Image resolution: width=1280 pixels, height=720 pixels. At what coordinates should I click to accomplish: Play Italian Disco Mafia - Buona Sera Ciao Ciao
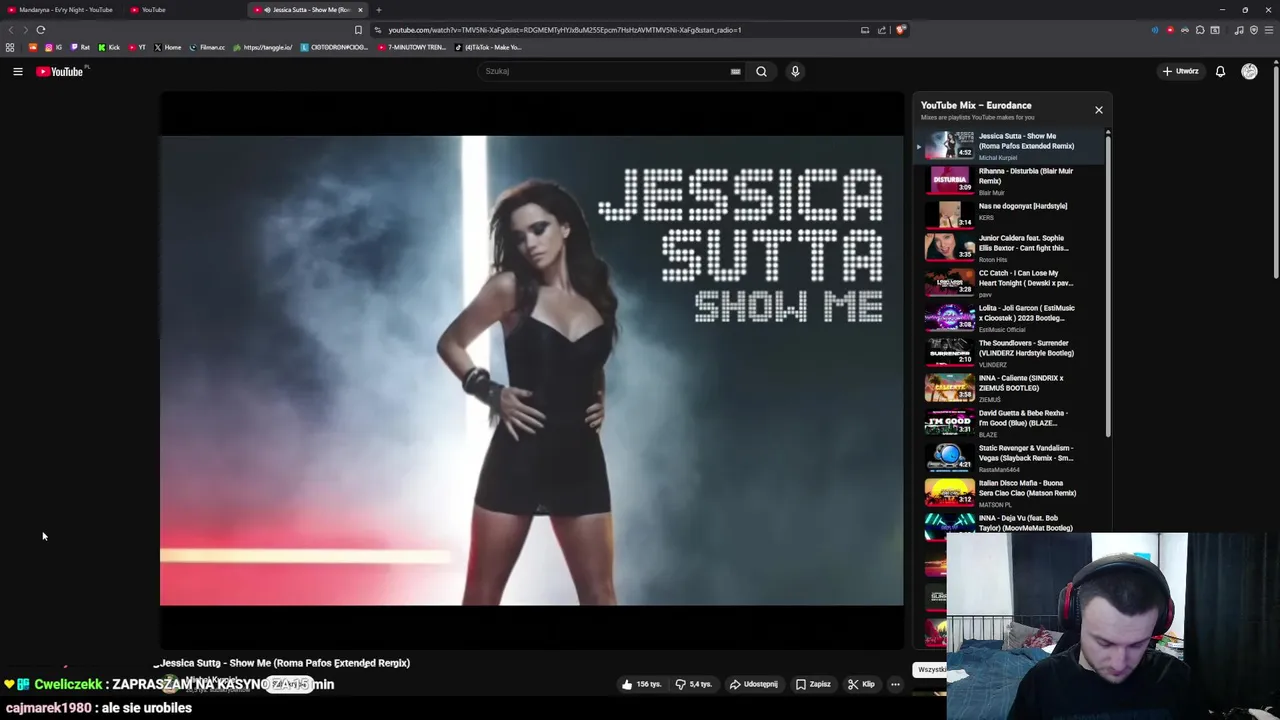pyautogui.click(x=1010, y=493)
